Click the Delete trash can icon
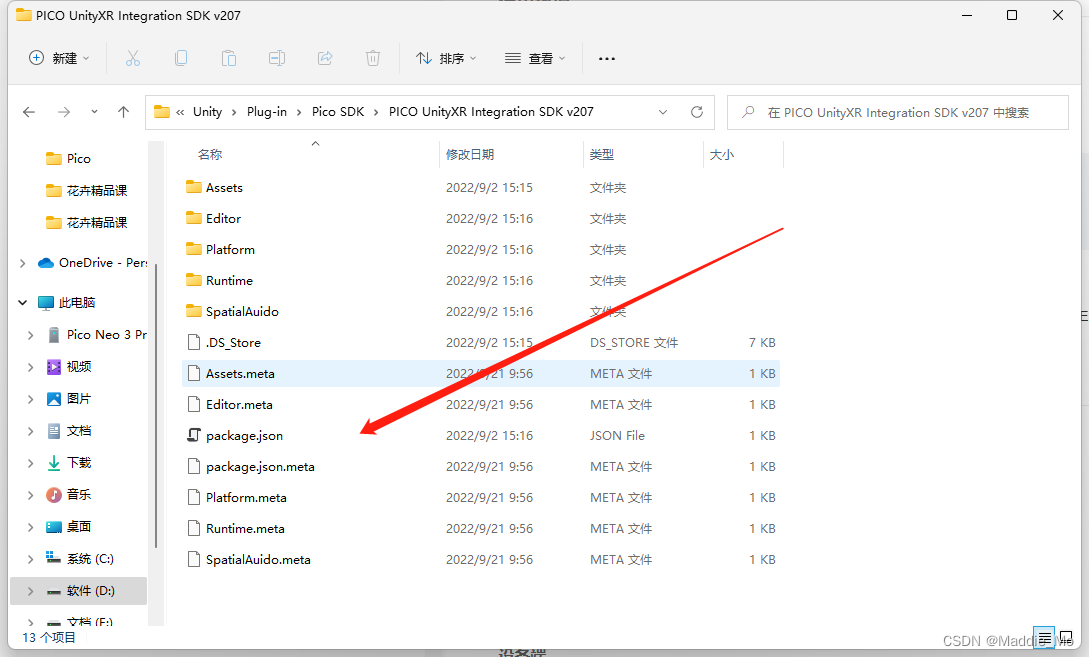The width and height of the screenshot is (1089, 657). click(x=373, y=58)
